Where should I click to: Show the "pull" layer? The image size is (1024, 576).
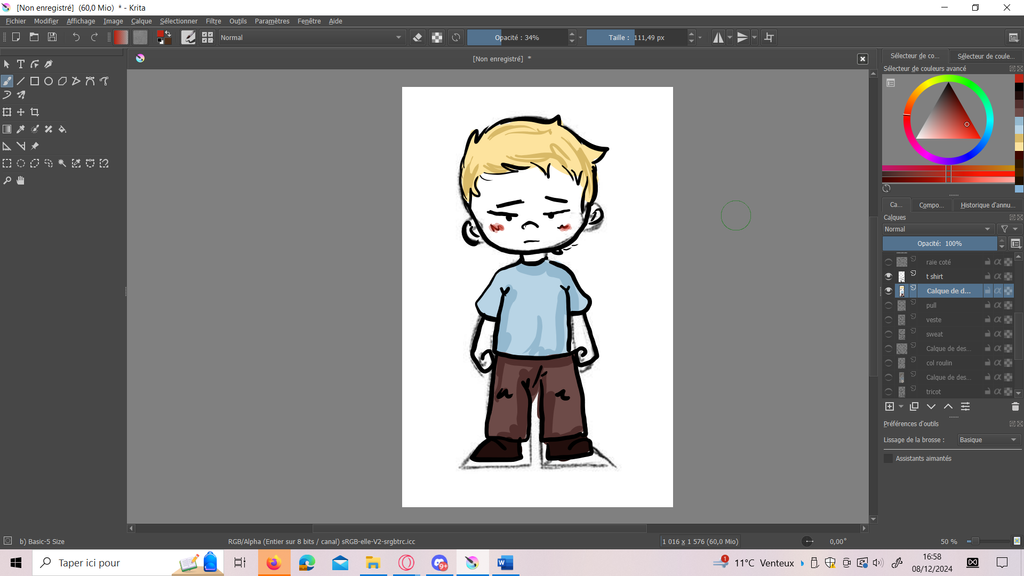[888, 305]
